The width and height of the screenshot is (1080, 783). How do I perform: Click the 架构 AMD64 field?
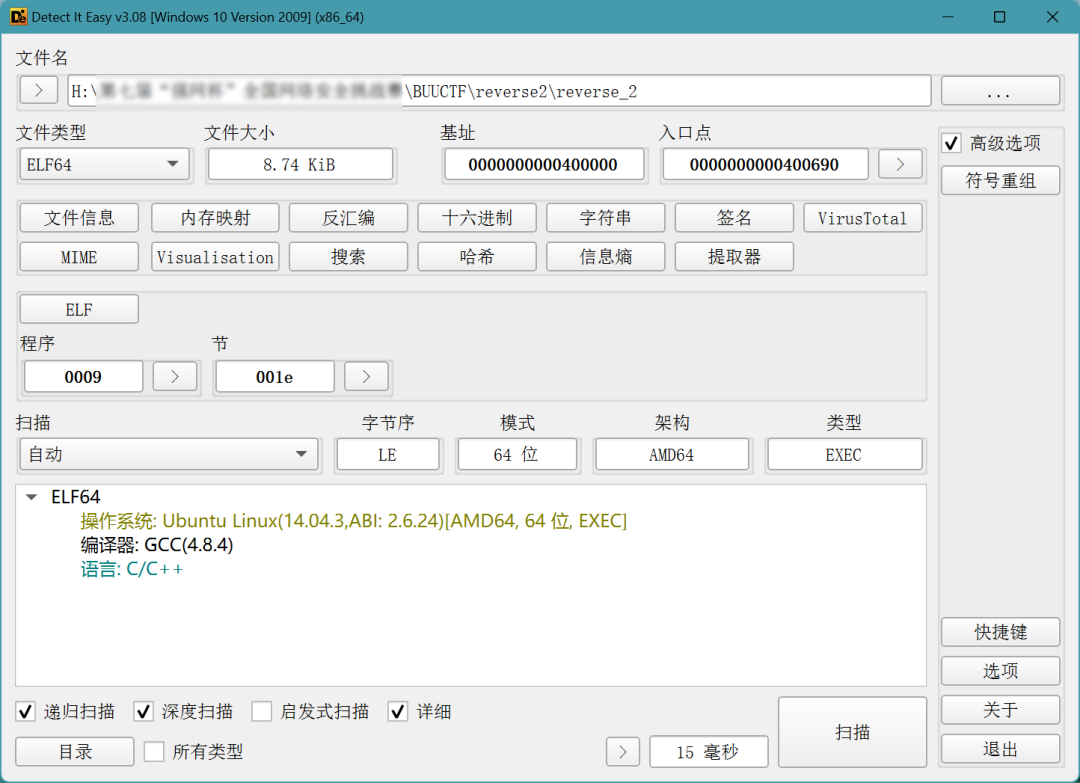(672, 455)
